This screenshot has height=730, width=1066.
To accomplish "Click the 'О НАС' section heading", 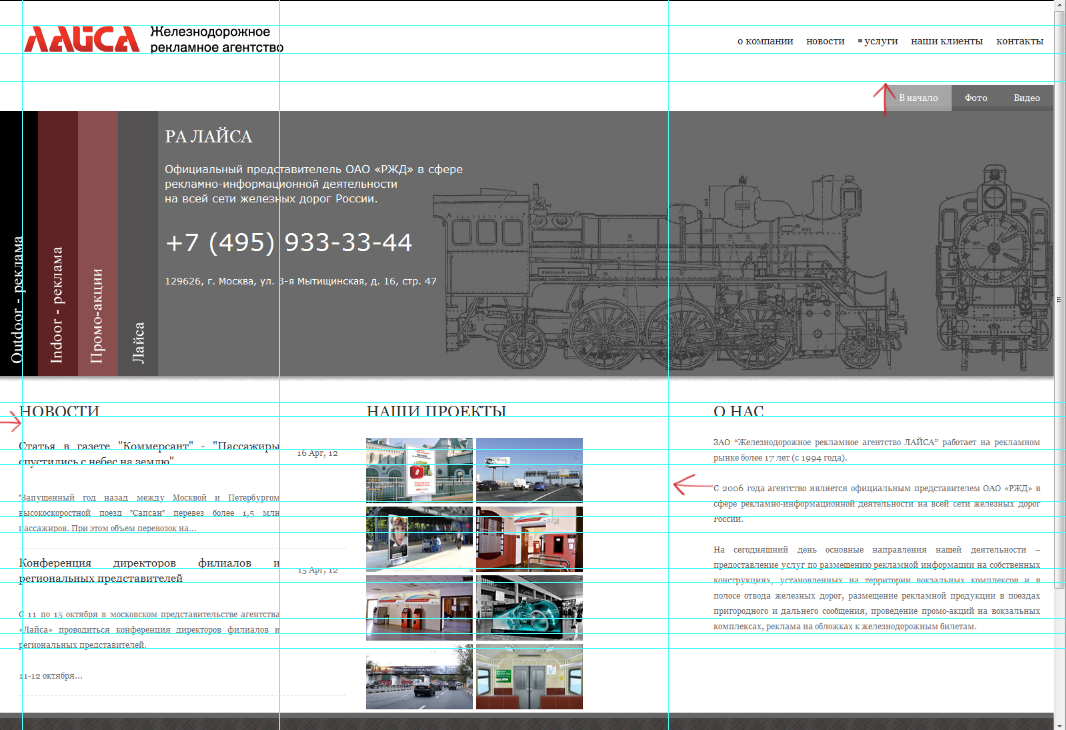I will 738,411.
